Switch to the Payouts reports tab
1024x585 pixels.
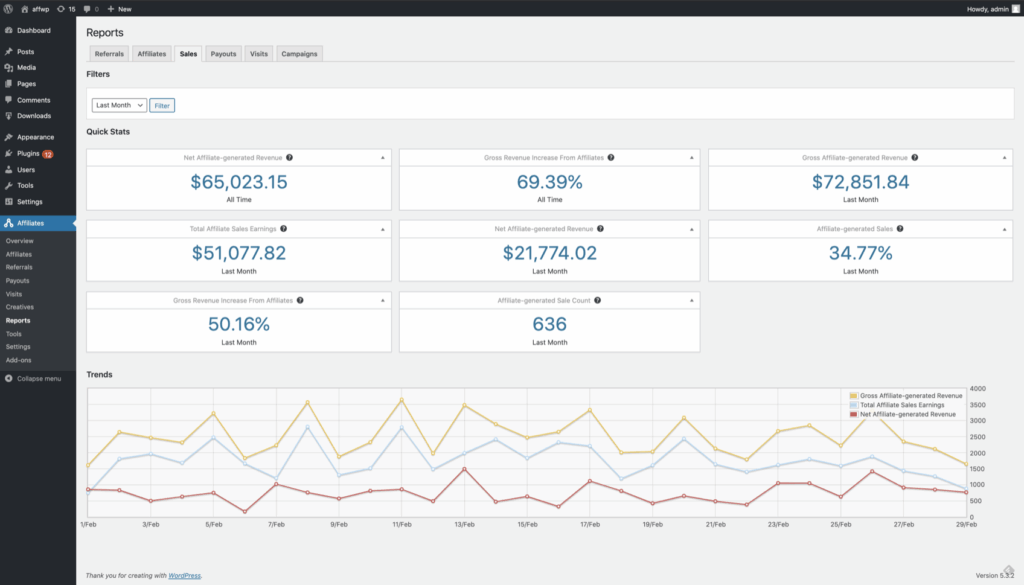coord(222,54)
